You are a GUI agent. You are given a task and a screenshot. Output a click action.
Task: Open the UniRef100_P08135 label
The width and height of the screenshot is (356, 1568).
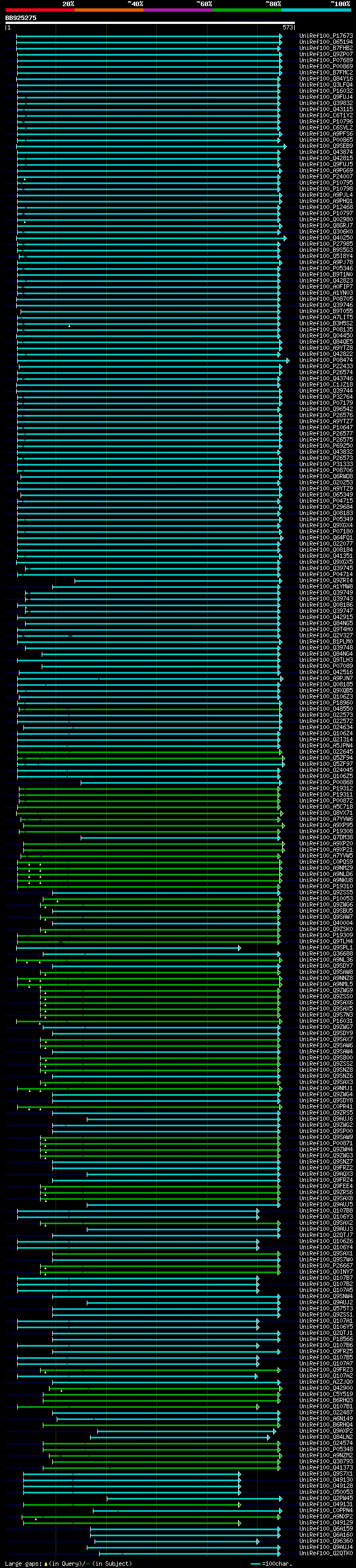[326, 330]
